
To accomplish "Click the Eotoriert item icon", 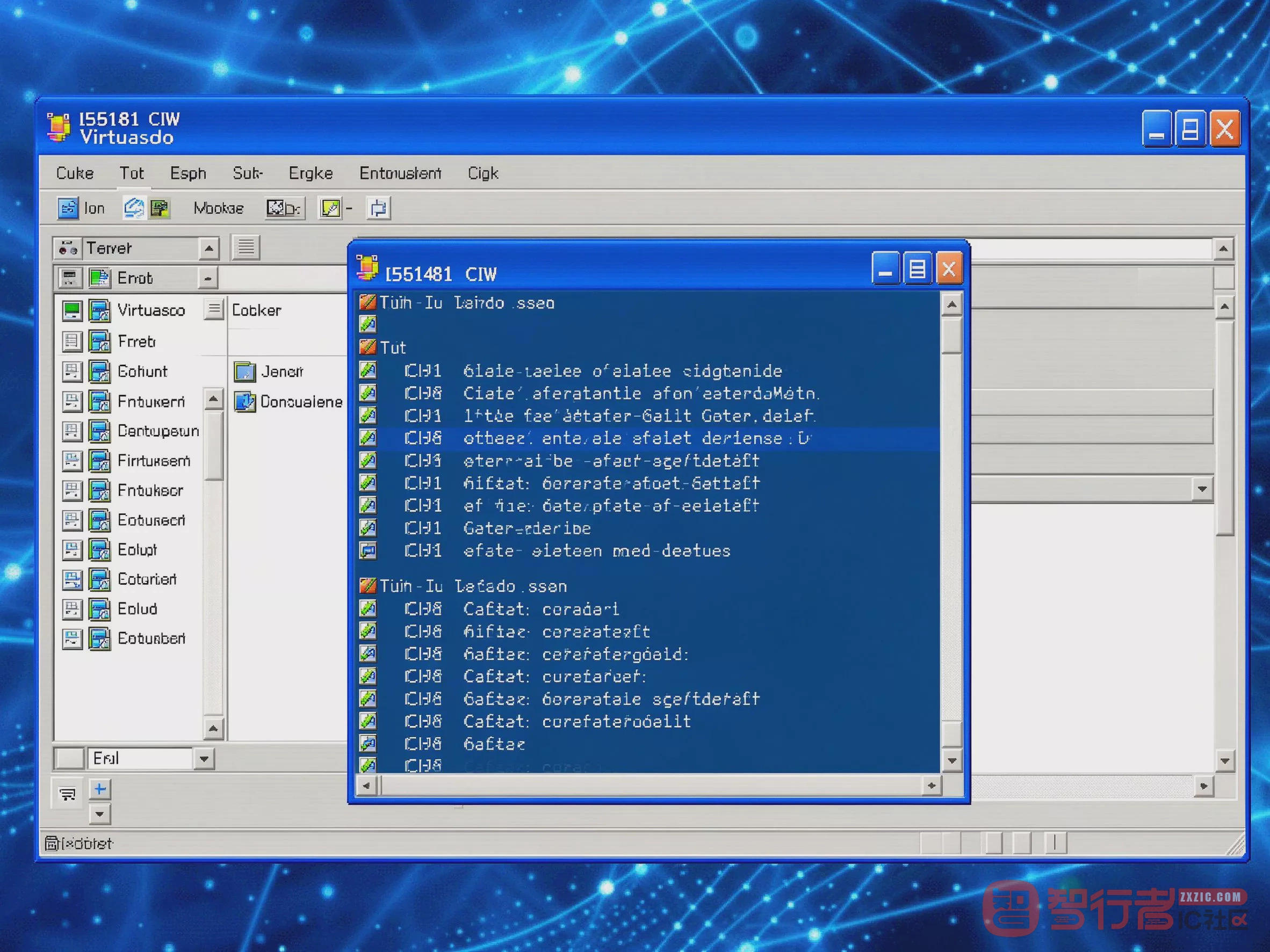I will [100, 579].
